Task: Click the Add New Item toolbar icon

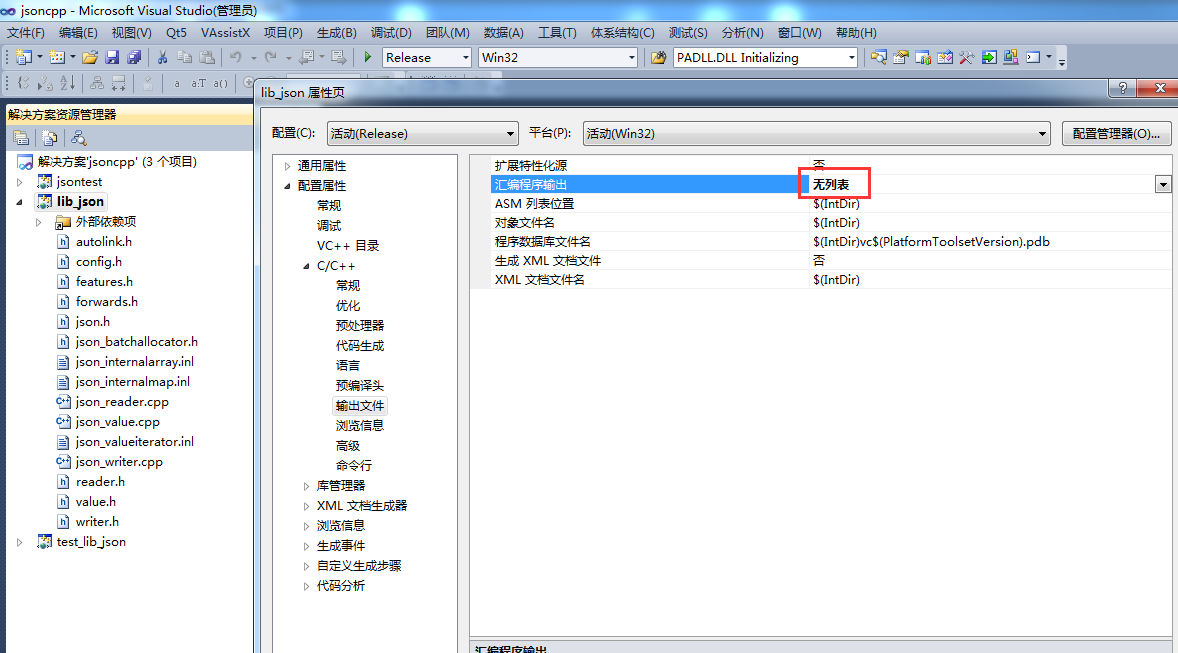Action: click(56, 57)
